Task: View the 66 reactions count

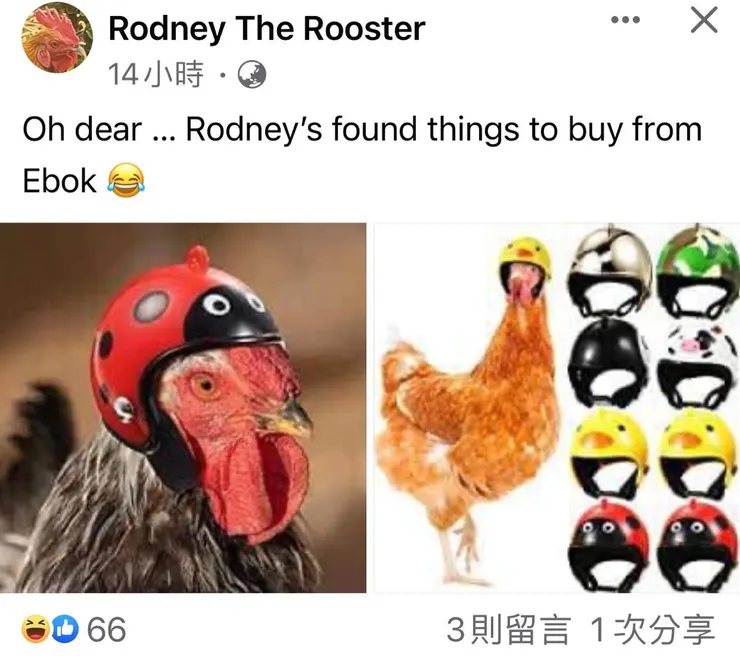Action: (x=107, y=629)
